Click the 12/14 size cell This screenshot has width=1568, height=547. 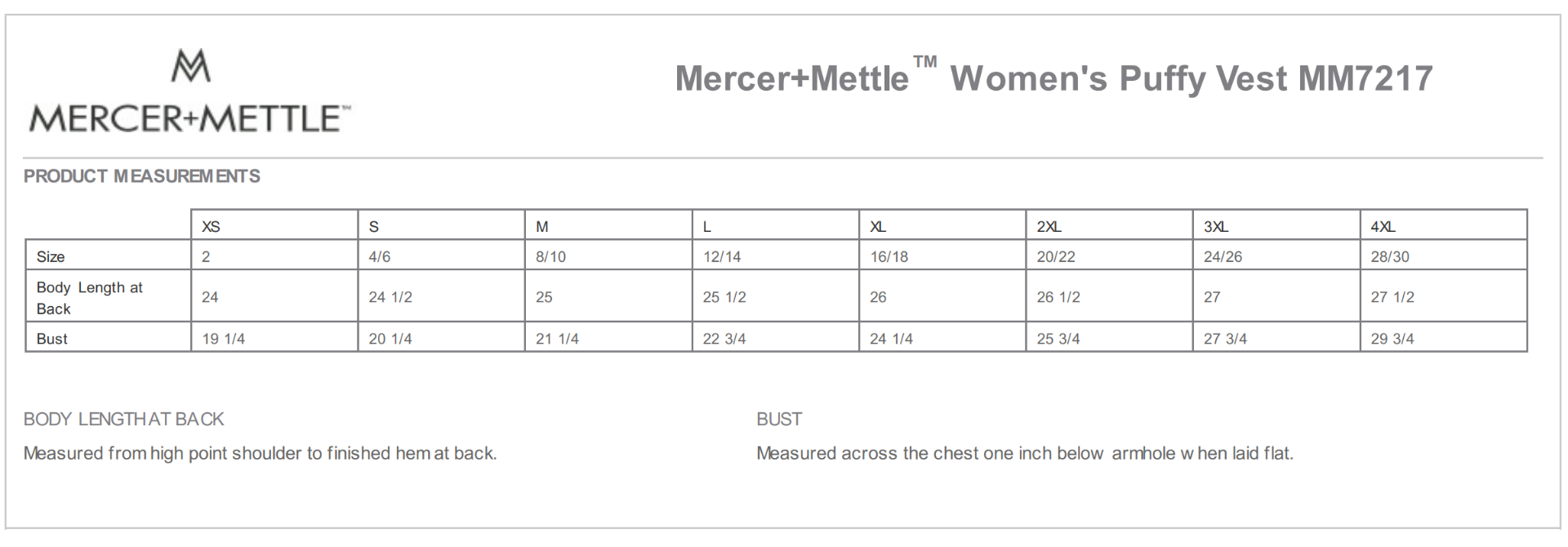click(x=722, y=256)
